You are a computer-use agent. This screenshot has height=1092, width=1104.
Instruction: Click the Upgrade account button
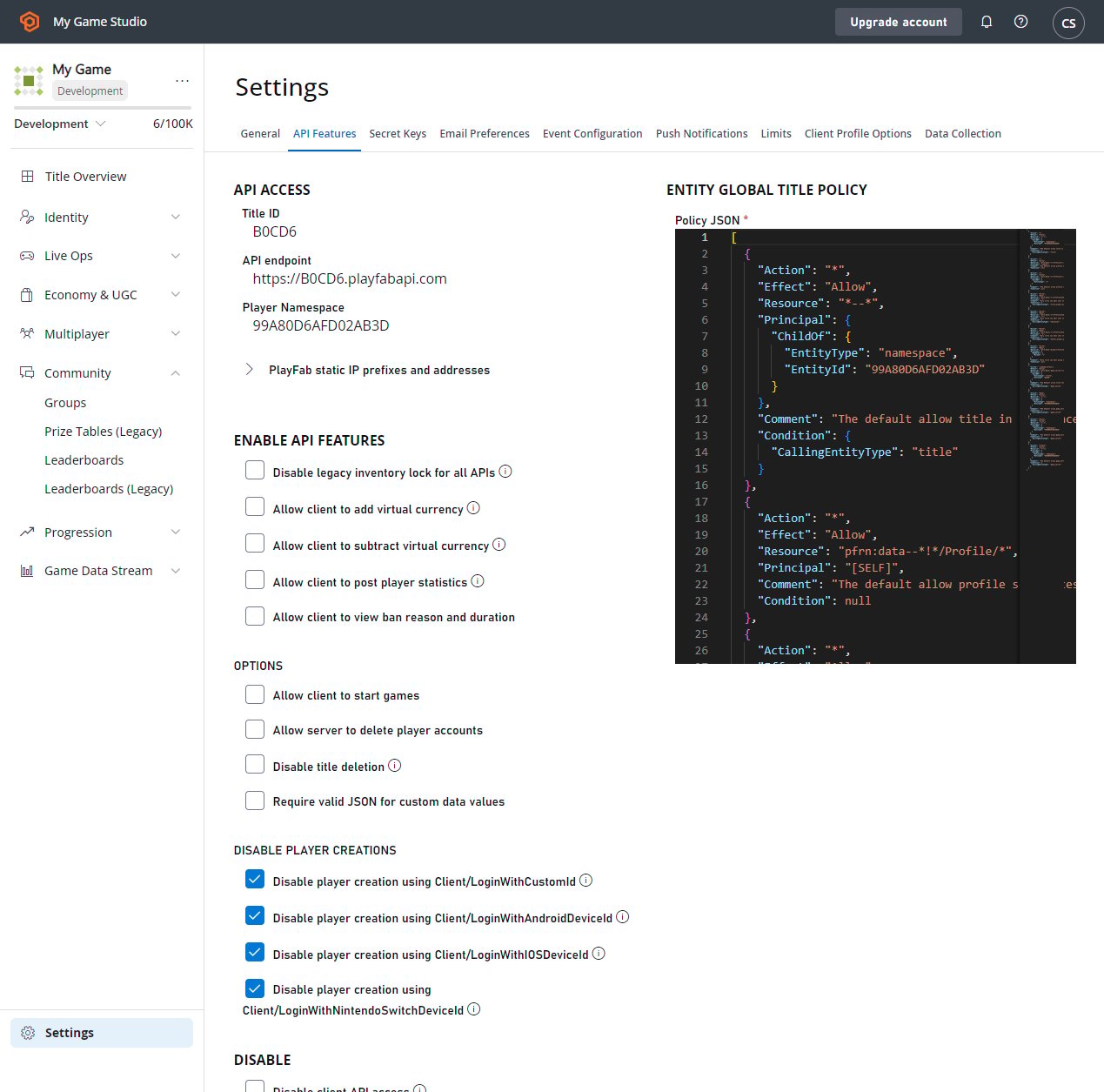[899, 22]
